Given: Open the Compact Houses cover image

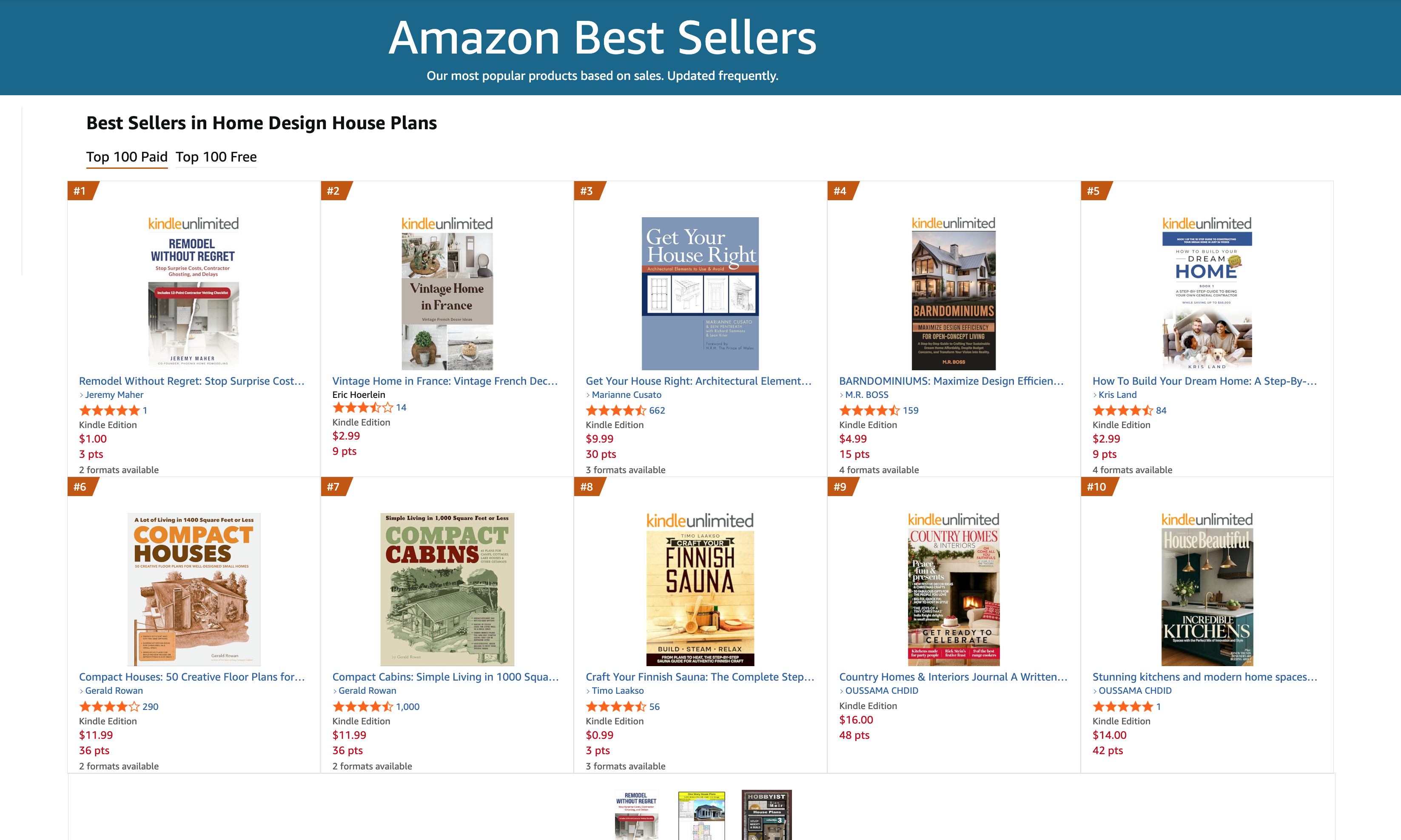Looking at the screenshot, I should click(194, 589).
